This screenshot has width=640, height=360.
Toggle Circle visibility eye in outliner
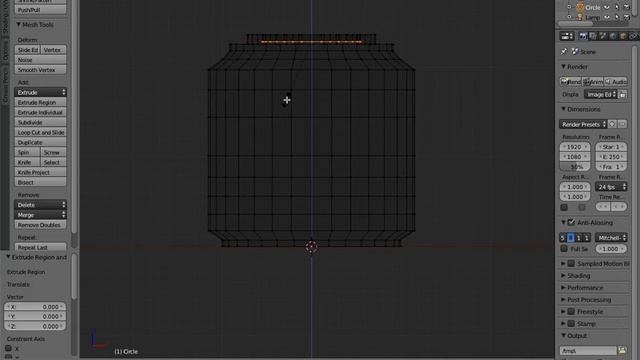coord(607,7)
